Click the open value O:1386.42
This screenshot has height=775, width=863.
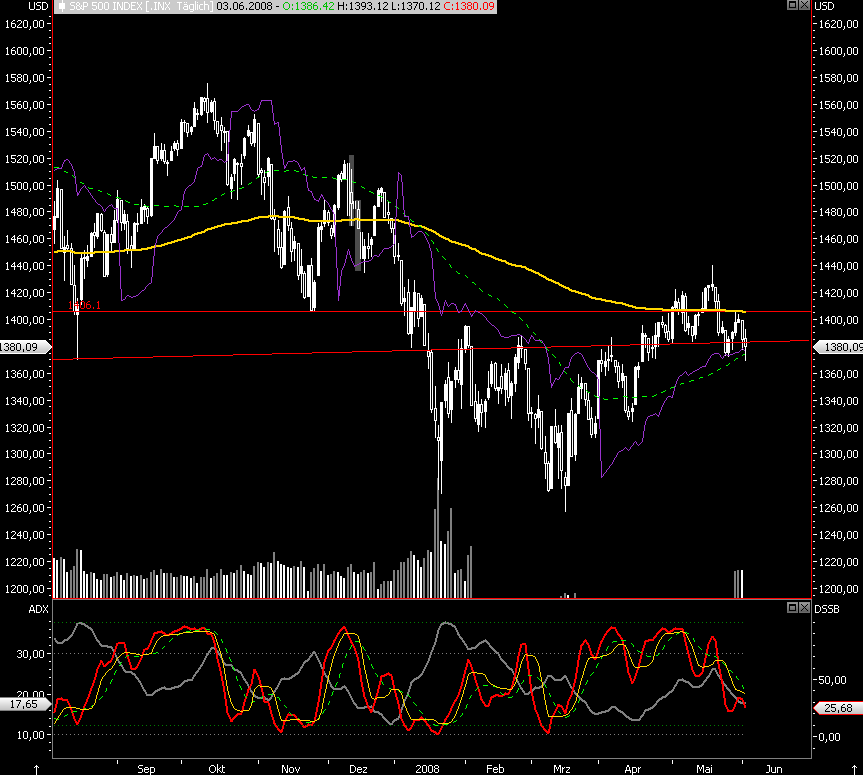click(x=308, y=7)
